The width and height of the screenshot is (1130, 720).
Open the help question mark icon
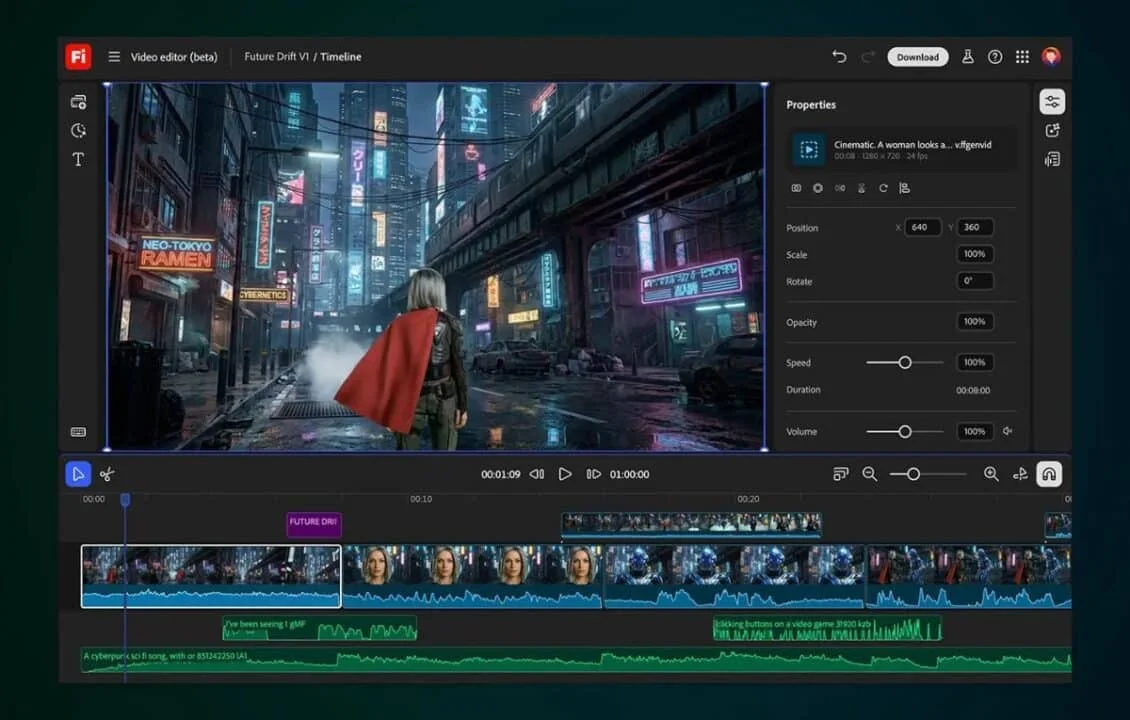pyautogui.click(x=995, y=57)
